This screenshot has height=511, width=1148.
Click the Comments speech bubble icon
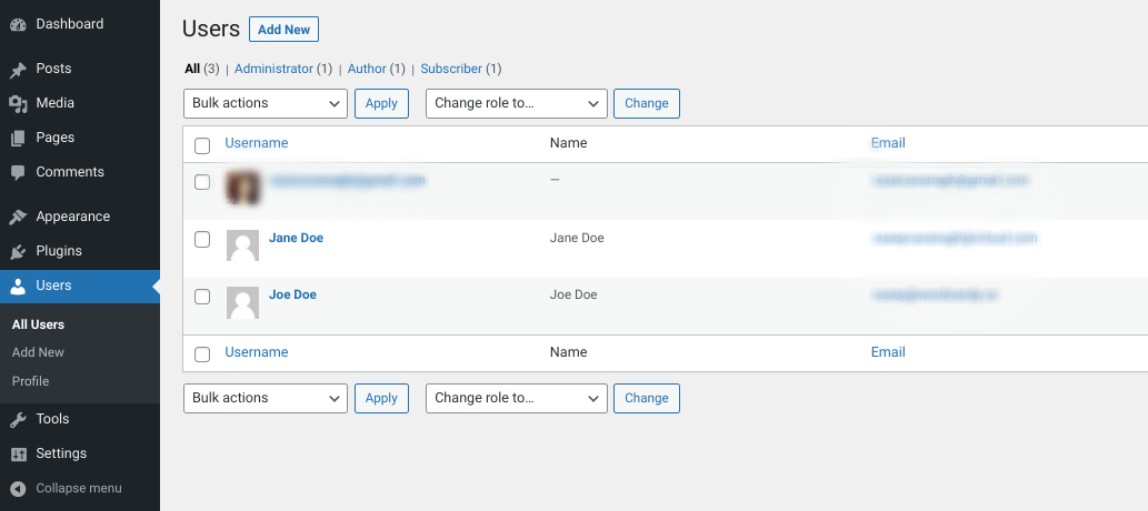(18, 173)
